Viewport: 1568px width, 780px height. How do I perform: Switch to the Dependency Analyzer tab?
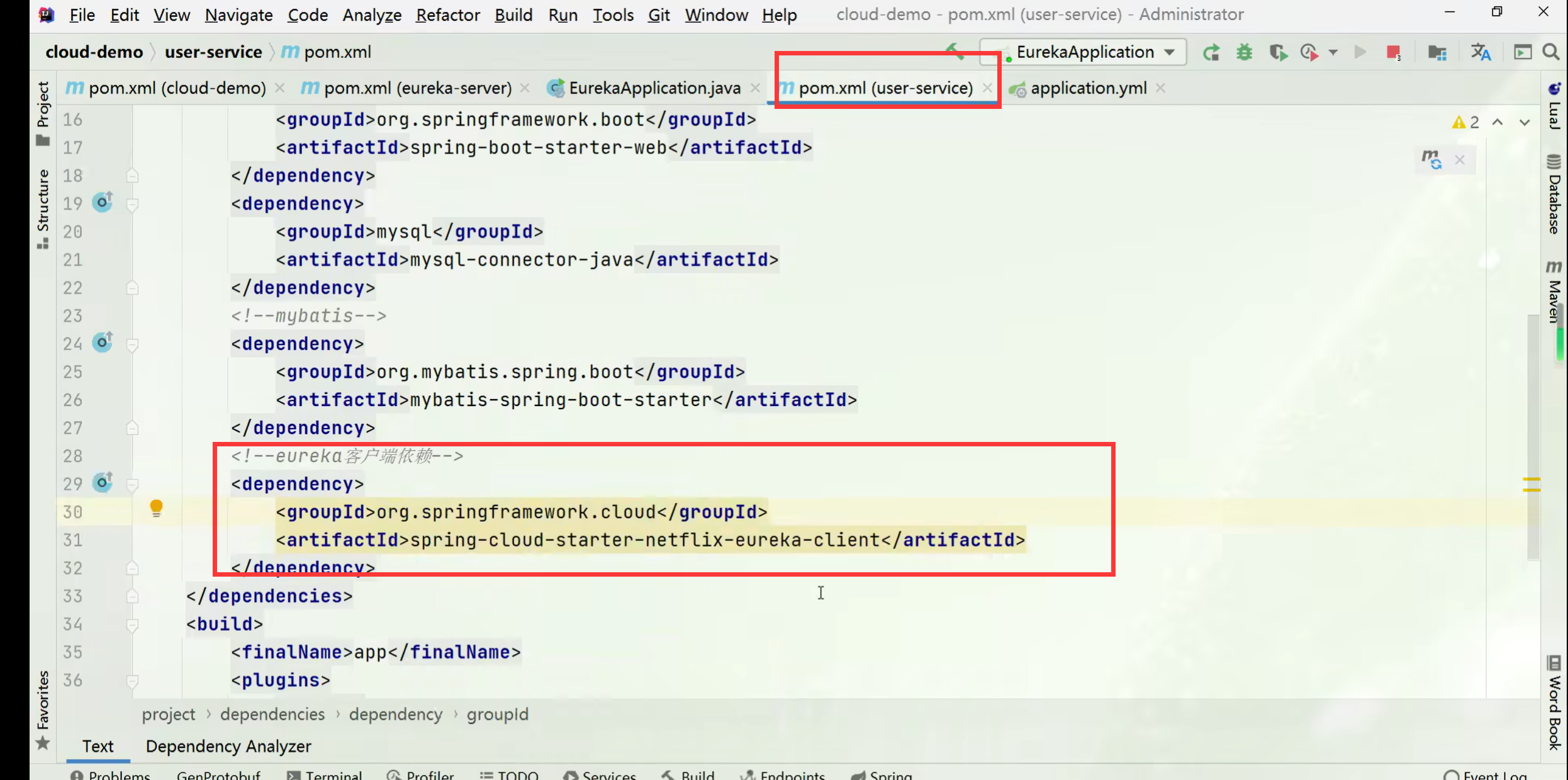click(228, 746)
